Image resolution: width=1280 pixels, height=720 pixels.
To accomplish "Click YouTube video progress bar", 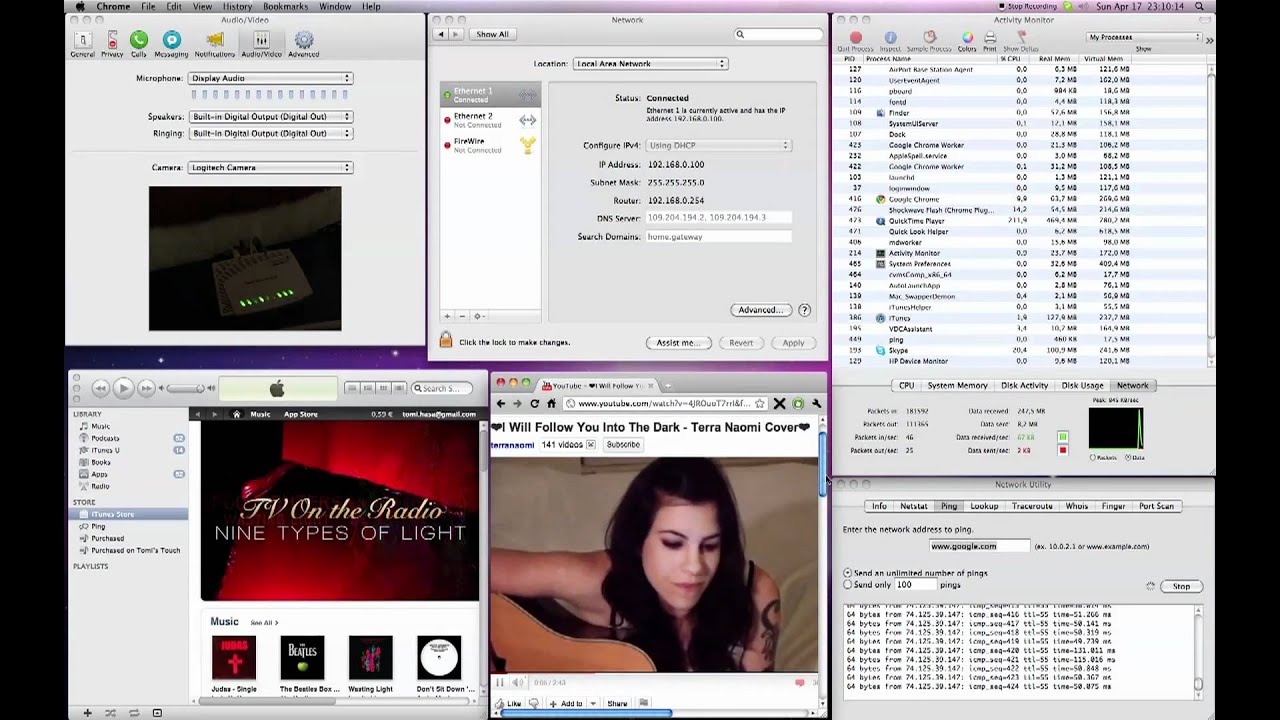I will point(655,672).
